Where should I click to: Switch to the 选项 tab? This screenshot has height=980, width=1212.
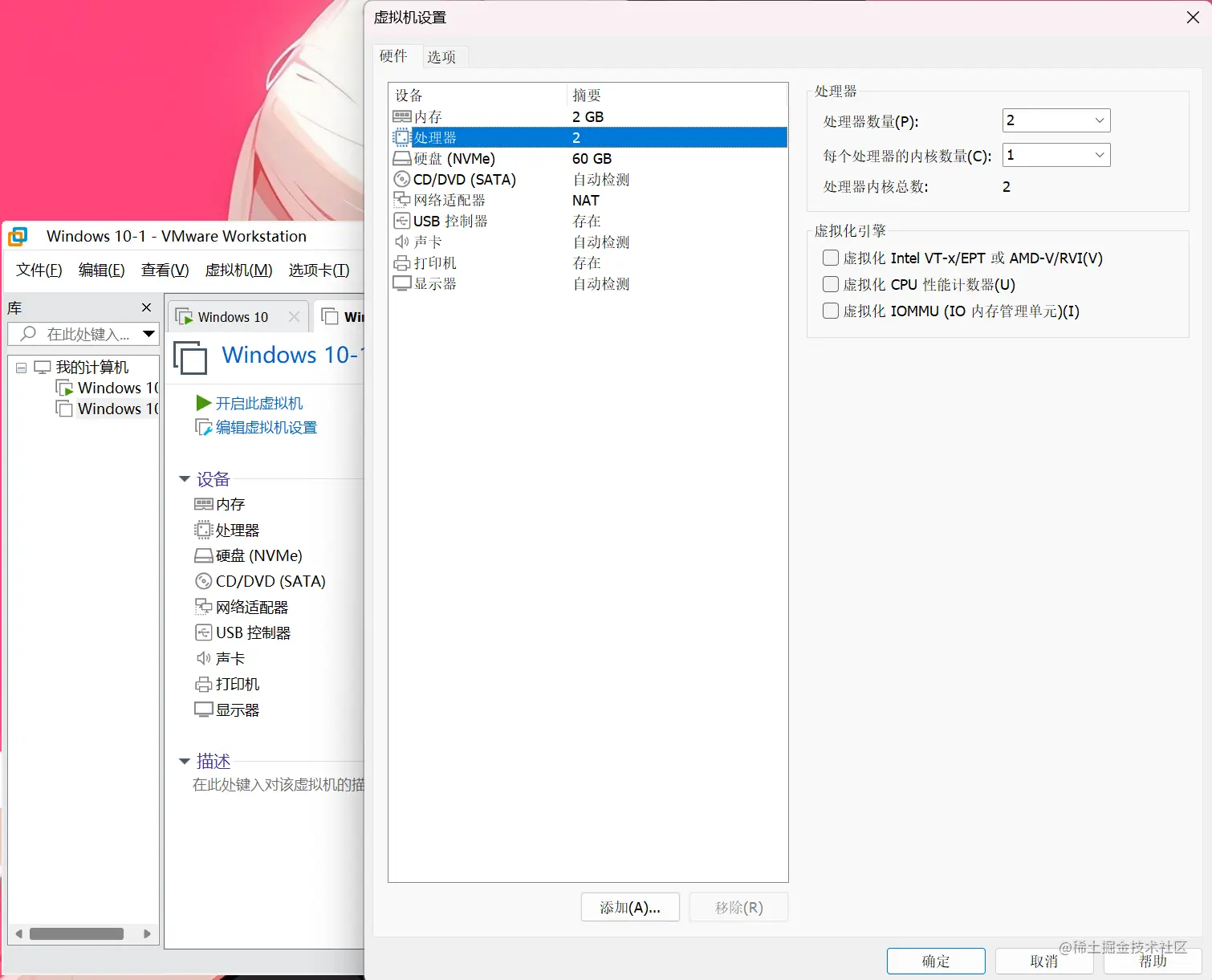[x=441, y=57]
